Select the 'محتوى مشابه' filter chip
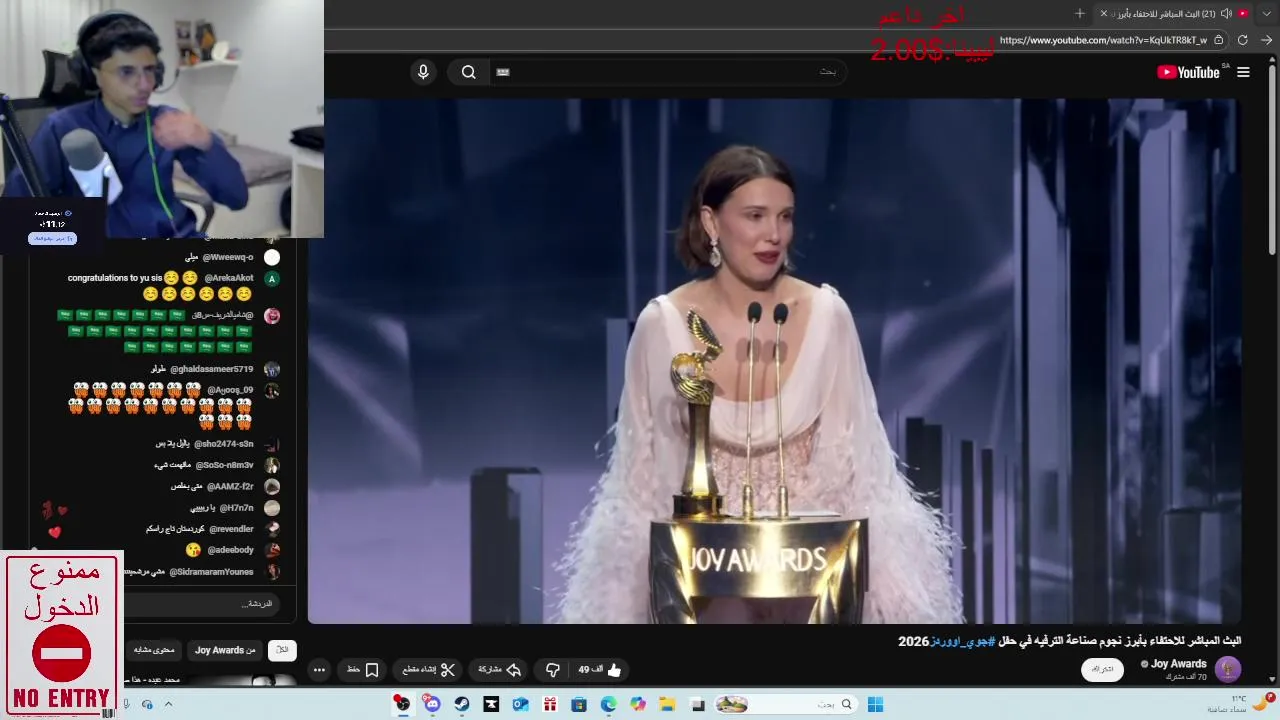This screenshot has width=1280, height=720. [154, 650]
